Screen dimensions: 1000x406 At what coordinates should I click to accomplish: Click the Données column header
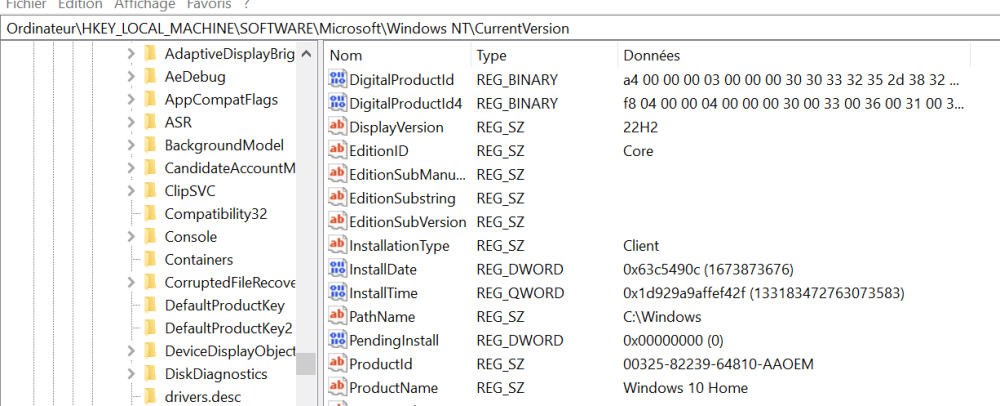point(651,55)
